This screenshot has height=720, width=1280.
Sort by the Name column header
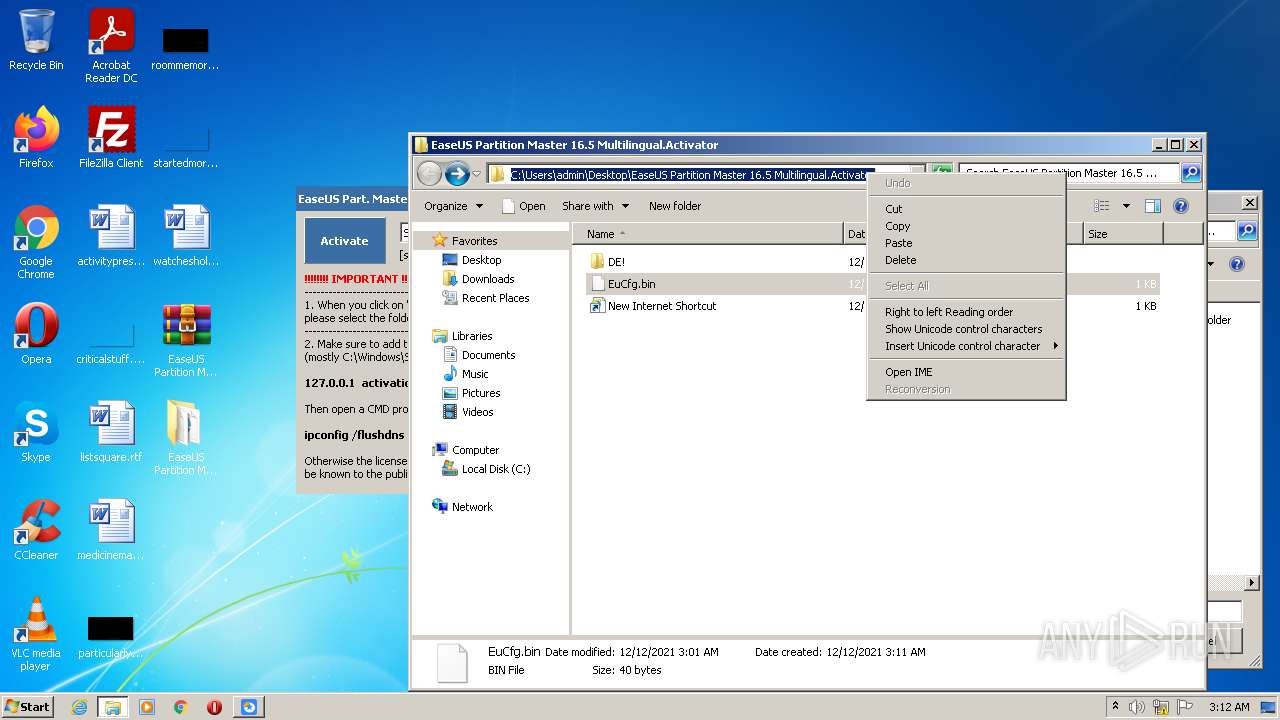tap(708, 234)
